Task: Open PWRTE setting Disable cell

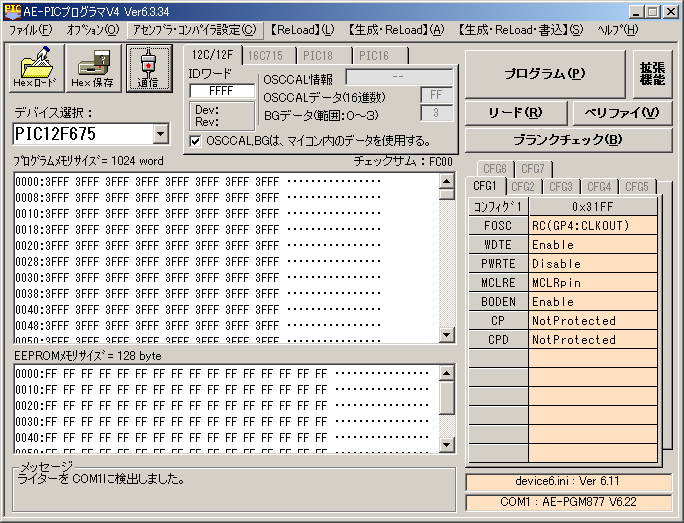Action: point(593,264)
